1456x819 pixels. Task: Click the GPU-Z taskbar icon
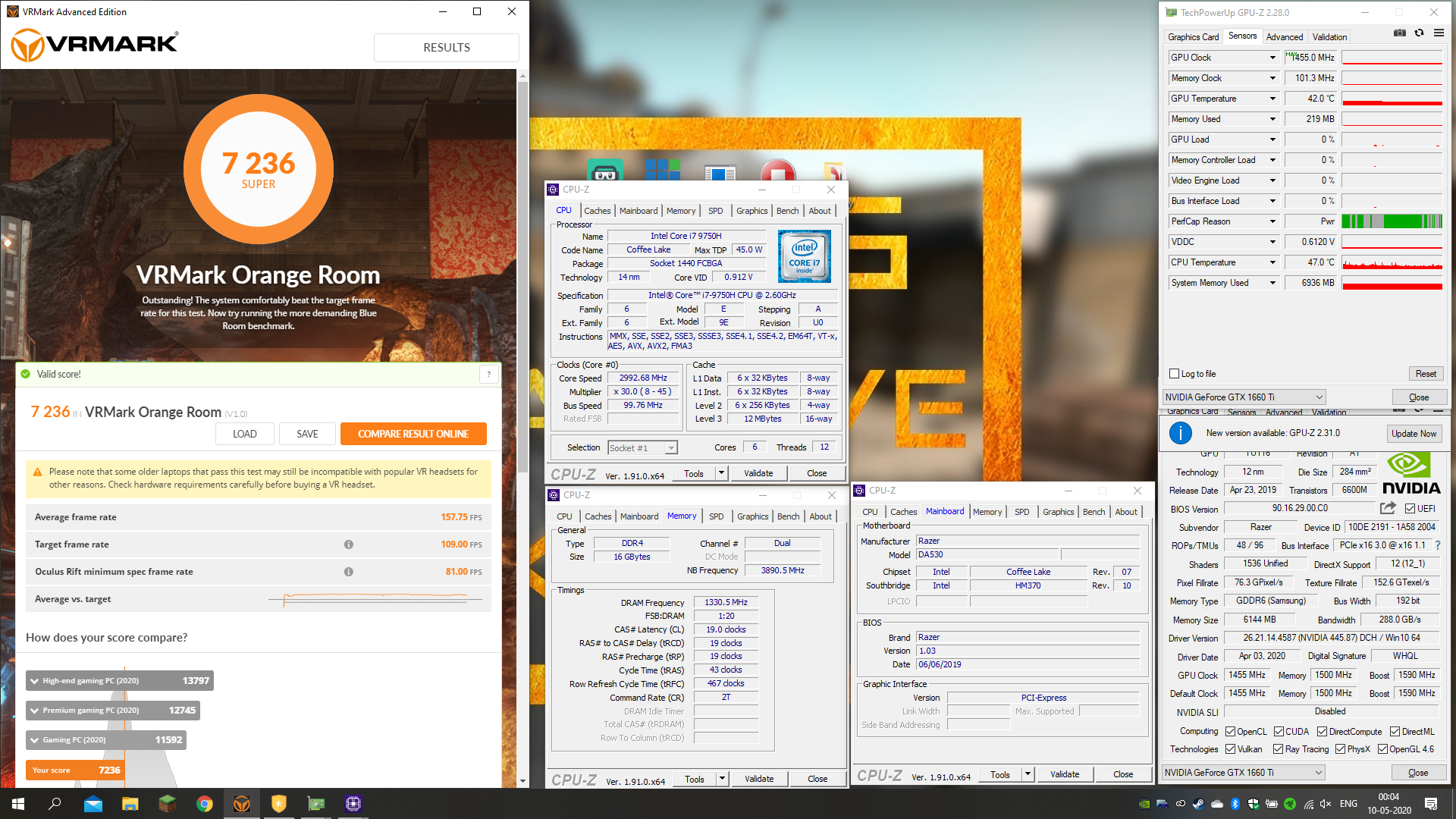point(315,804)
